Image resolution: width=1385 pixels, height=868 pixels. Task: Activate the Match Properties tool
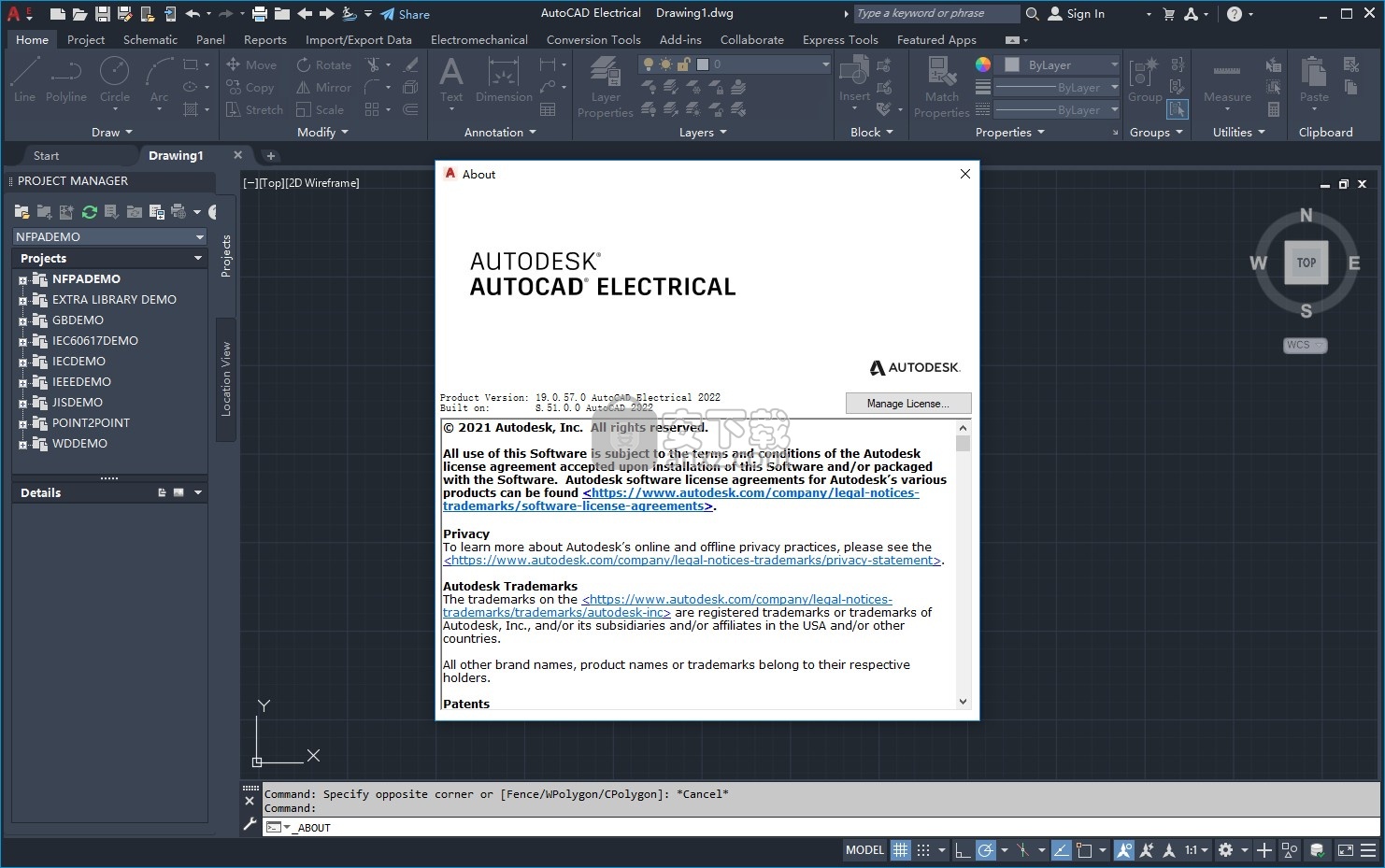coord(941,86)
